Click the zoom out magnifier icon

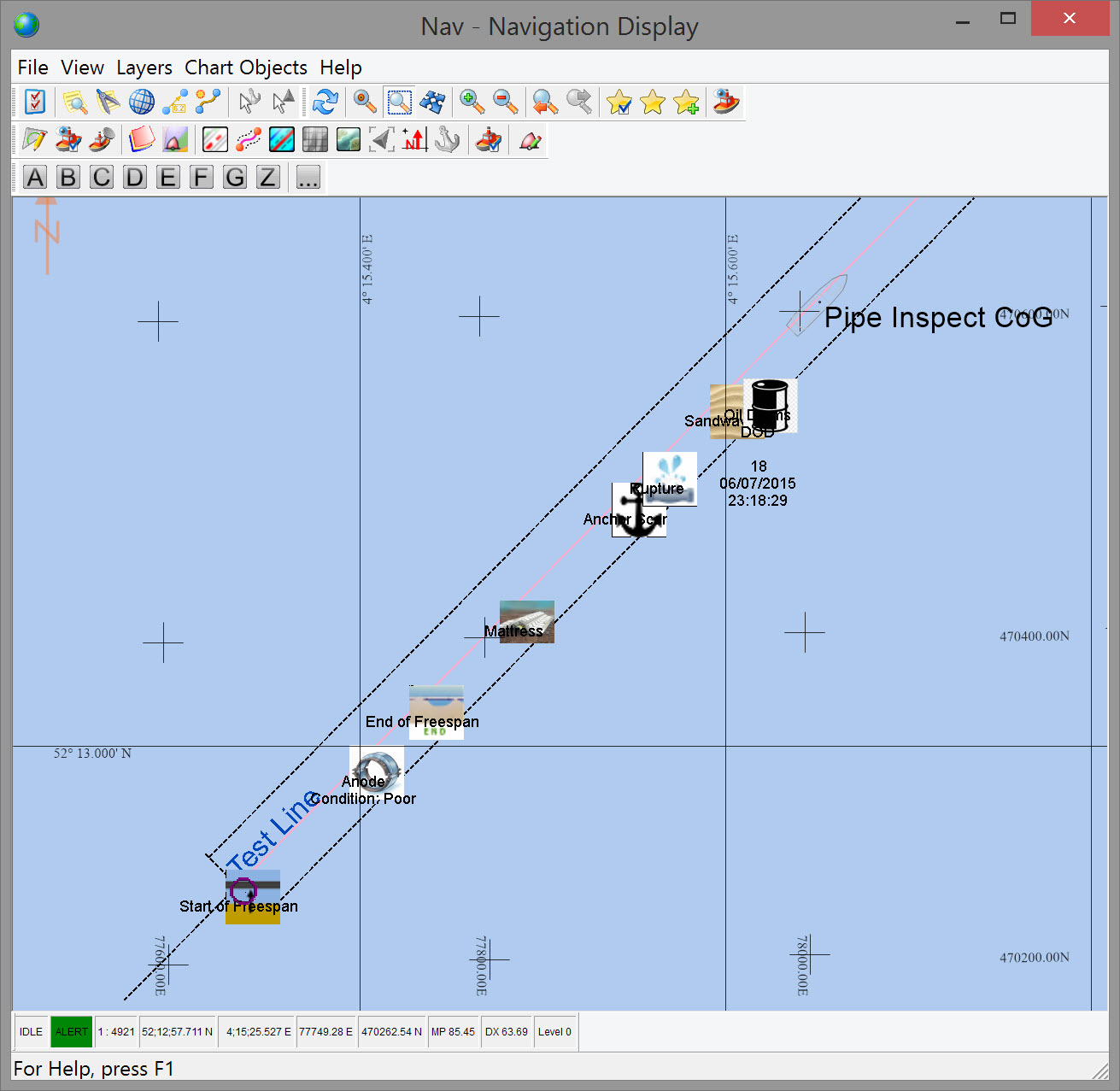(x=506, y=103)
